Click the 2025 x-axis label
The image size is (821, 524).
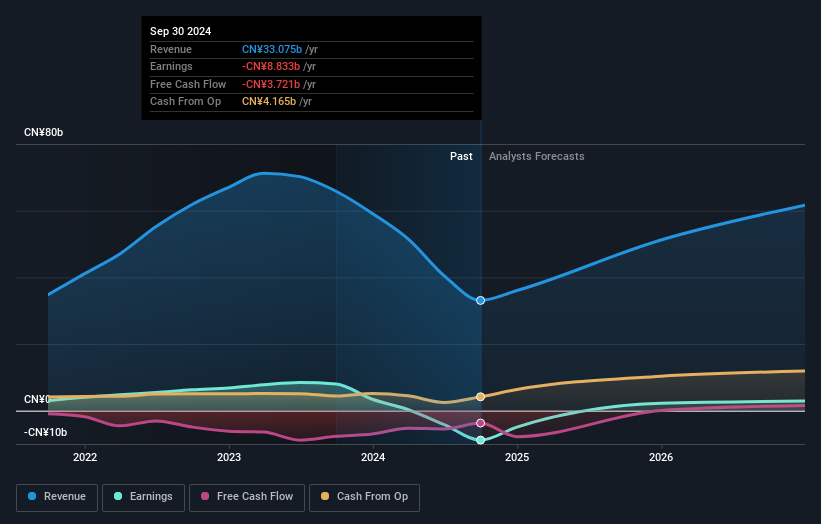517,458
